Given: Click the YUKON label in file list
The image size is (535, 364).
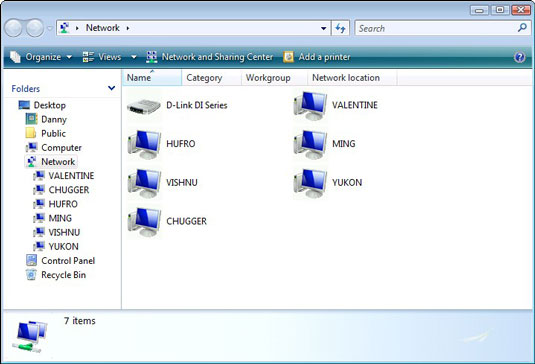Looking at the screenshot, I should 347,183.
